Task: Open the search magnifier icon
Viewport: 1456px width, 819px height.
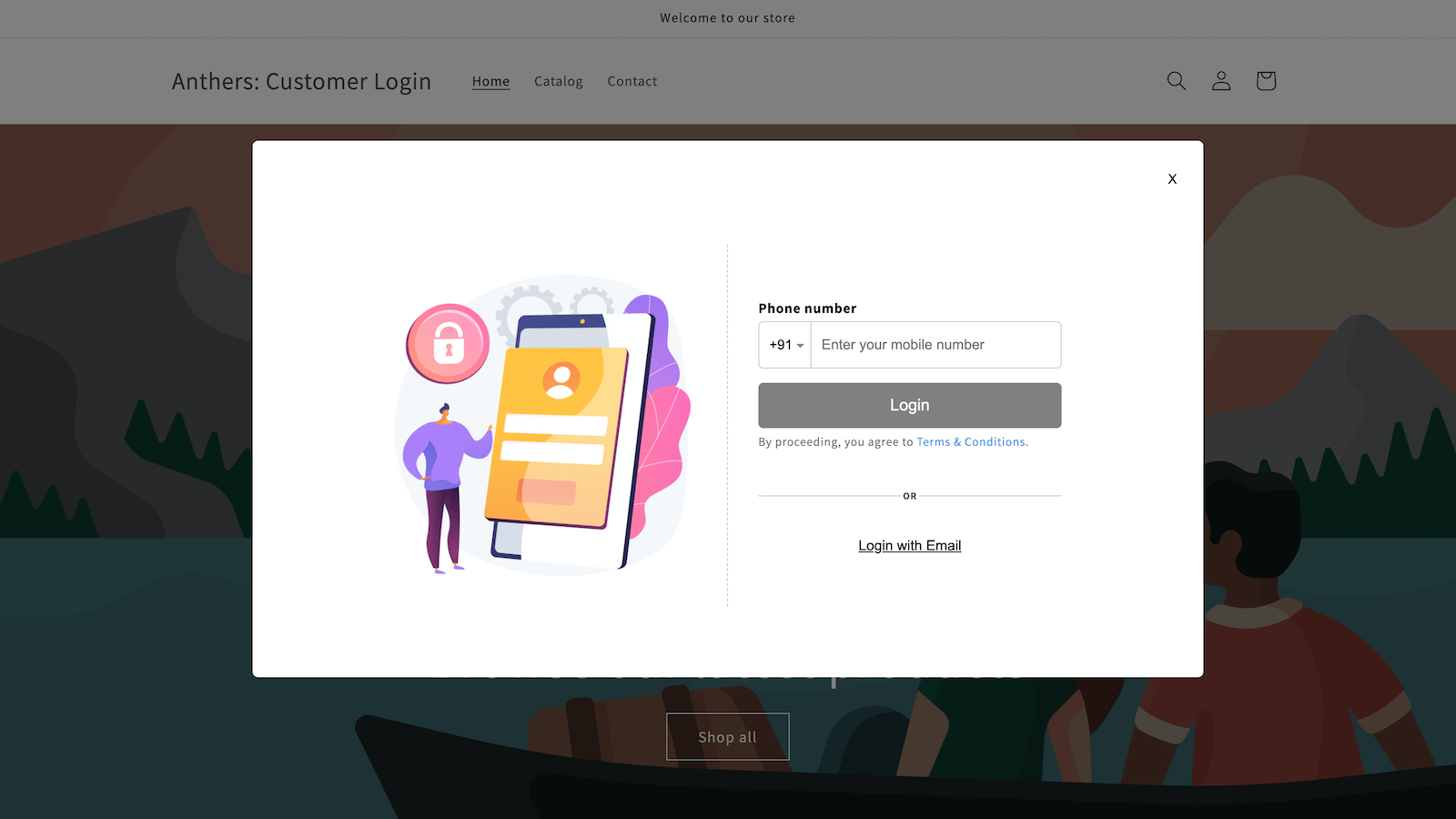Action: pos(1177,81)
